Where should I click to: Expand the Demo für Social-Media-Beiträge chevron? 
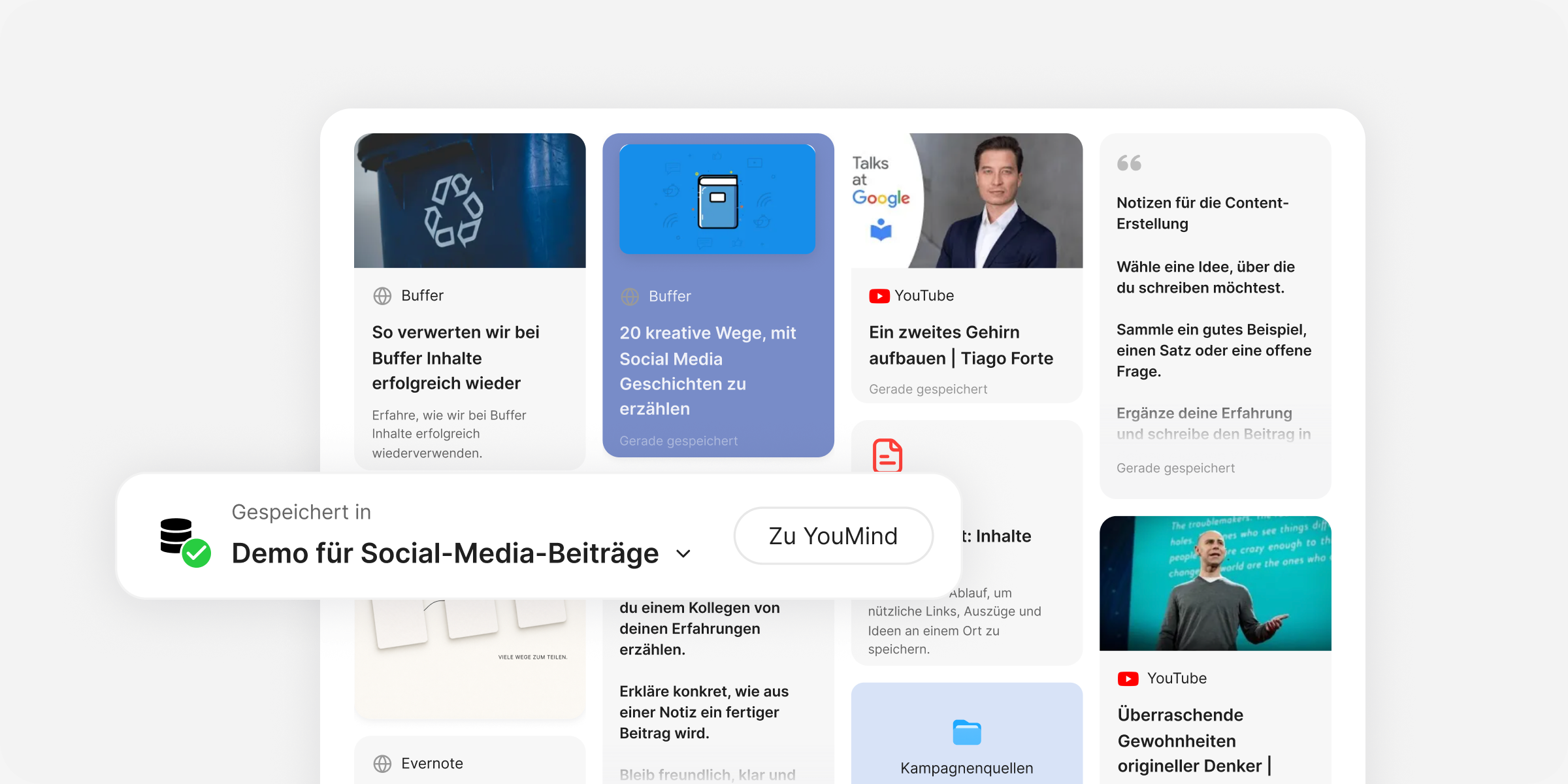point(683,554)
